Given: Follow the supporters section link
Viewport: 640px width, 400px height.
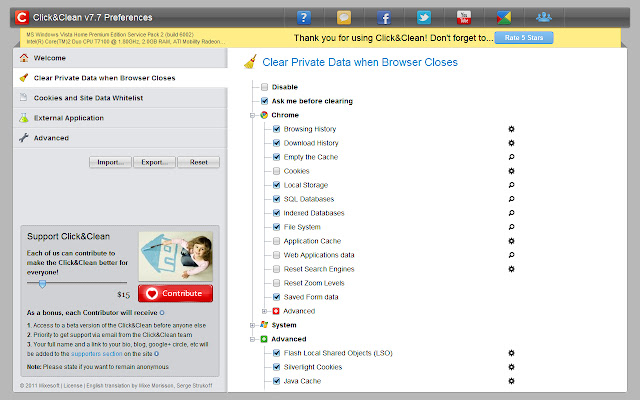Looking at the screenshot, I should [x=96, y=354].
